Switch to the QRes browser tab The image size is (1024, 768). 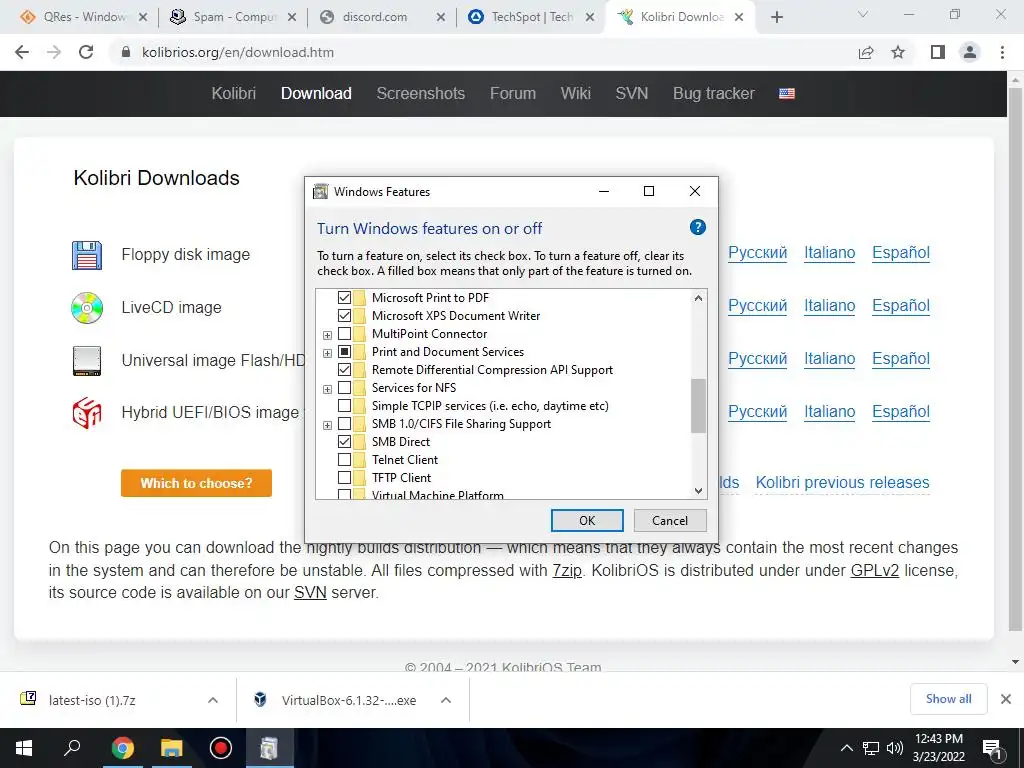[x=82, y=17]
